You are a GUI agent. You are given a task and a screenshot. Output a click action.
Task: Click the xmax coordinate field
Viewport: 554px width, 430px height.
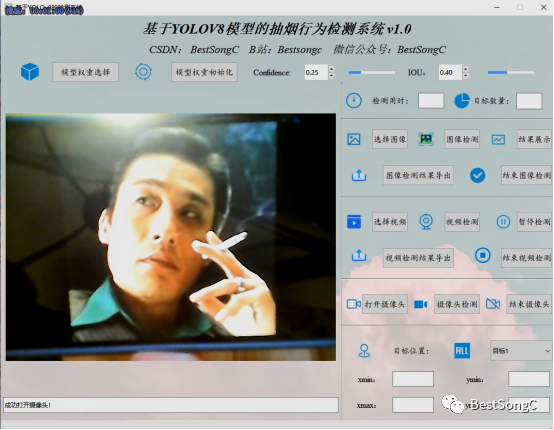pyautogui.click(x=413, y=405)
